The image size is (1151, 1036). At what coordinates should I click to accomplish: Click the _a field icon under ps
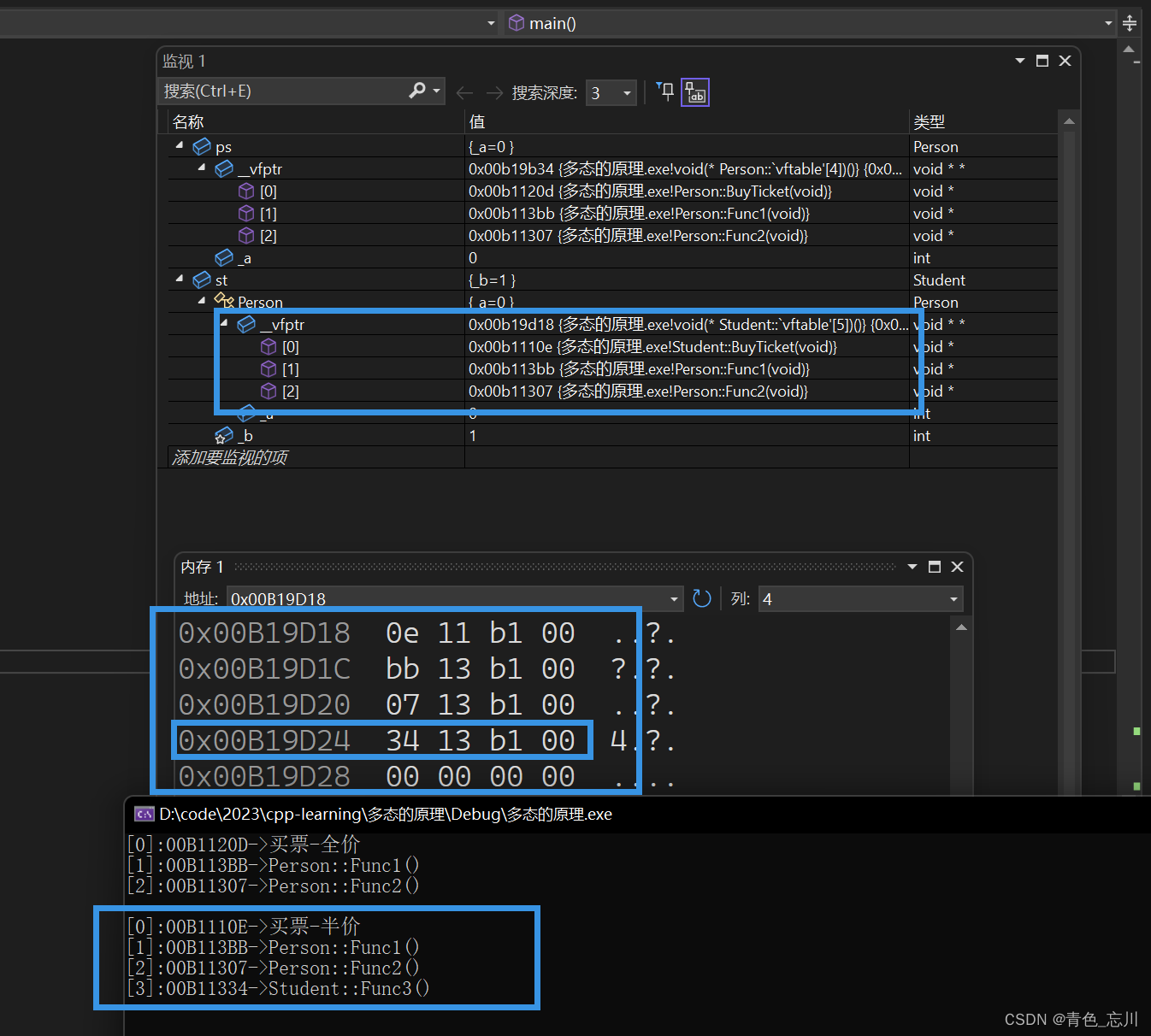click(x=224, y=257)
